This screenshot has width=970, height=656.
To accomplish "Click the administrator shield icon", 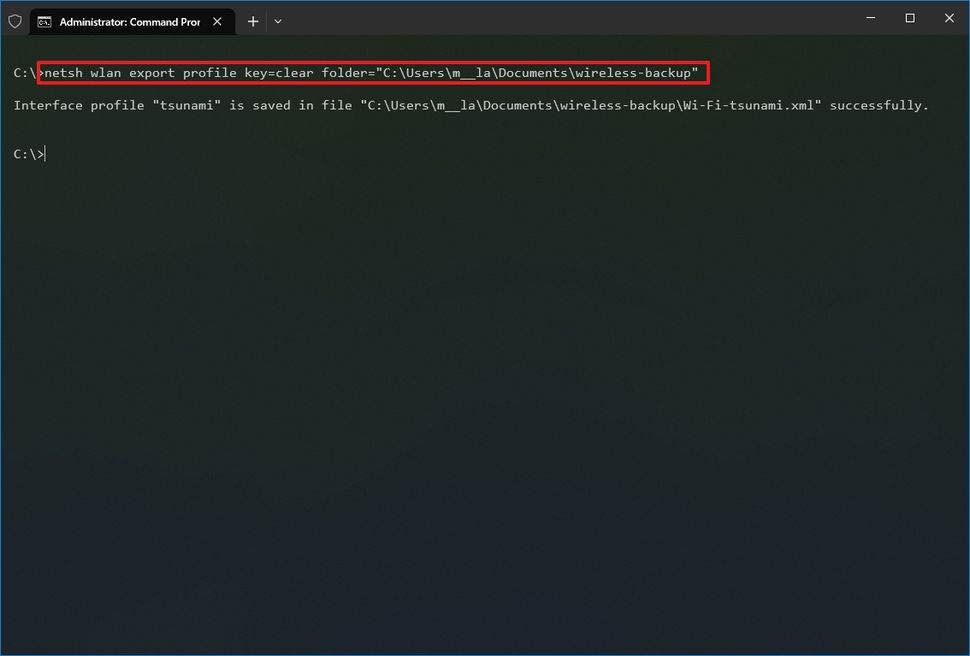I will click(x=14, y=19).
